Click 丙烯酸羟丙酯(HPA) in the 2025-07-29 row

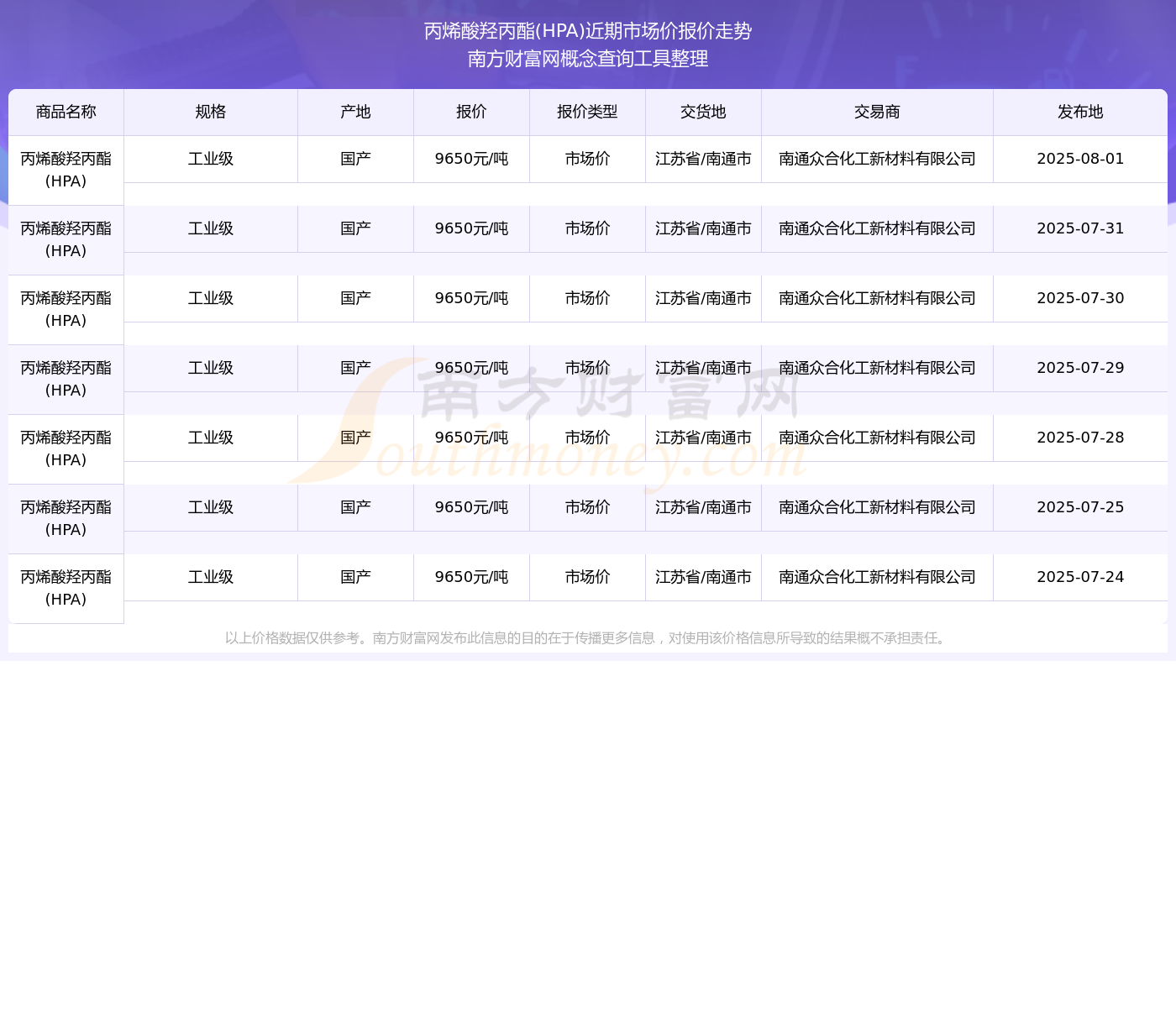pos(66,380)
